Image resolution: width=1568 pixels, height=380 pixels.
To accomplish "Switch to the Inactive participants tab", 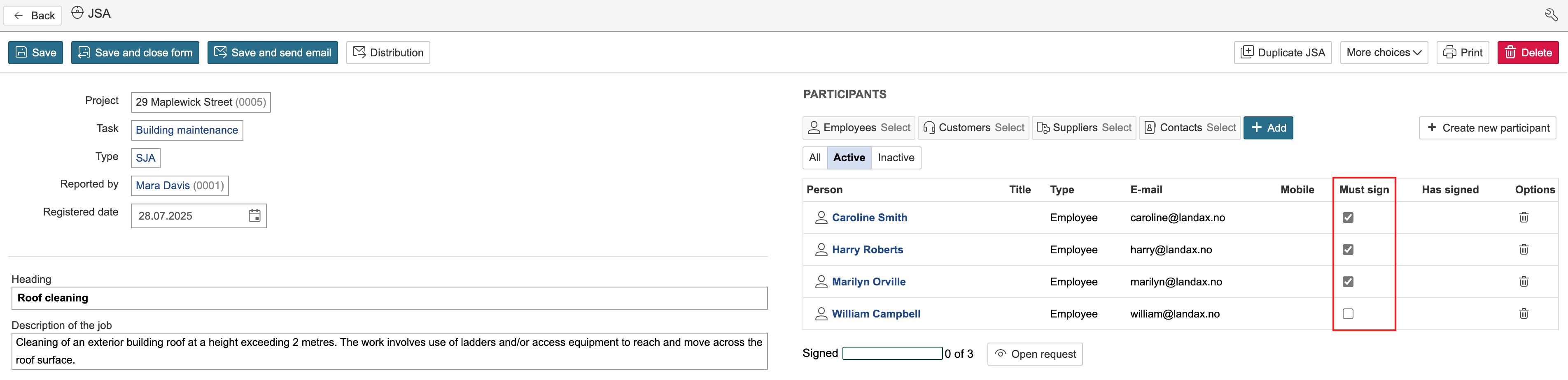I will click(896, 158).
